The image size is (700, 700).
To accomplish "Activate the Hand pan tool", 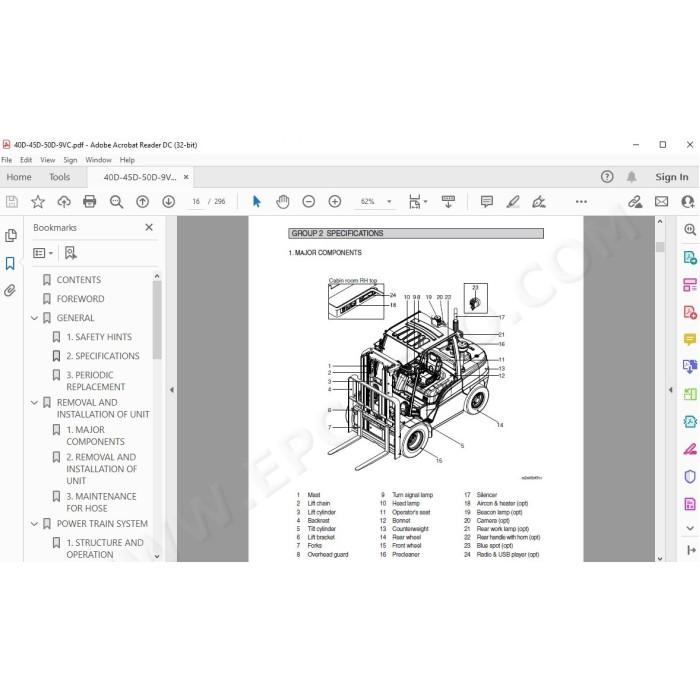I will pyautogui.click(x=283, y=202).
